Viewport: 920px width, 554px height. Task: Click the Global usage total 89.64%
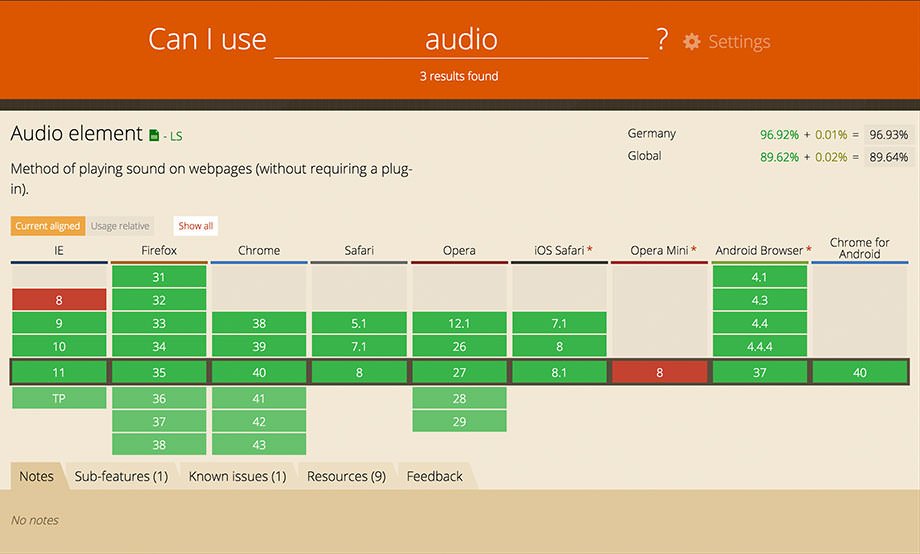point(888,157)
